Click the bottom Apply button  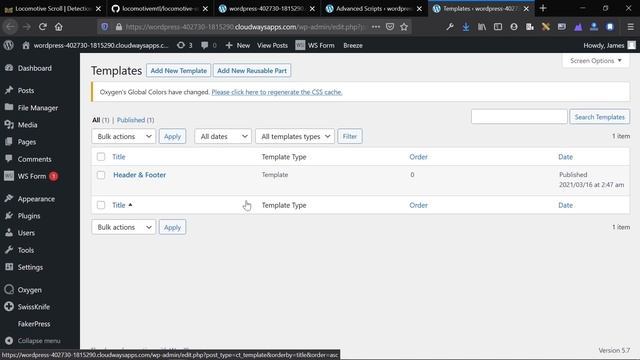pyautogui.click(x=172, y=227)
